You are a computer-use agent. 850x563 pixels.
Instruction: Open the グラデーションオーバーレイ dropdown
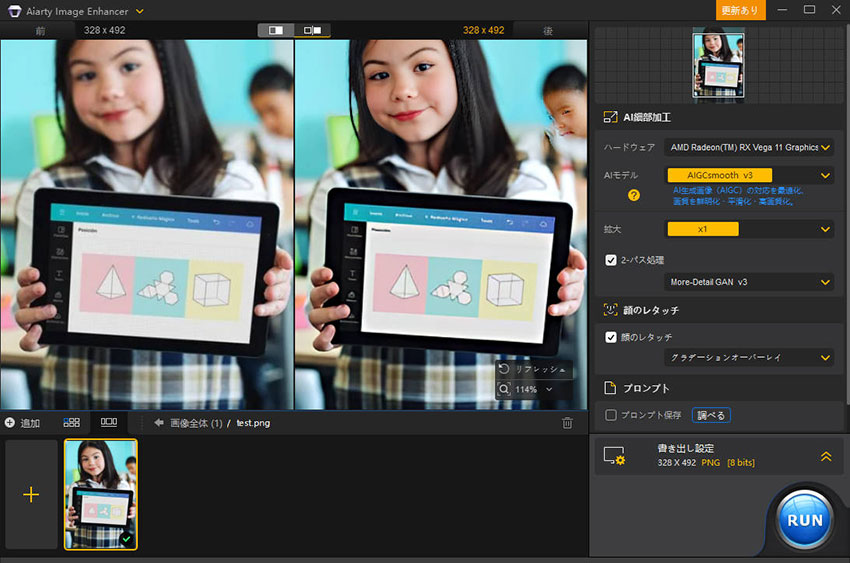749,358
